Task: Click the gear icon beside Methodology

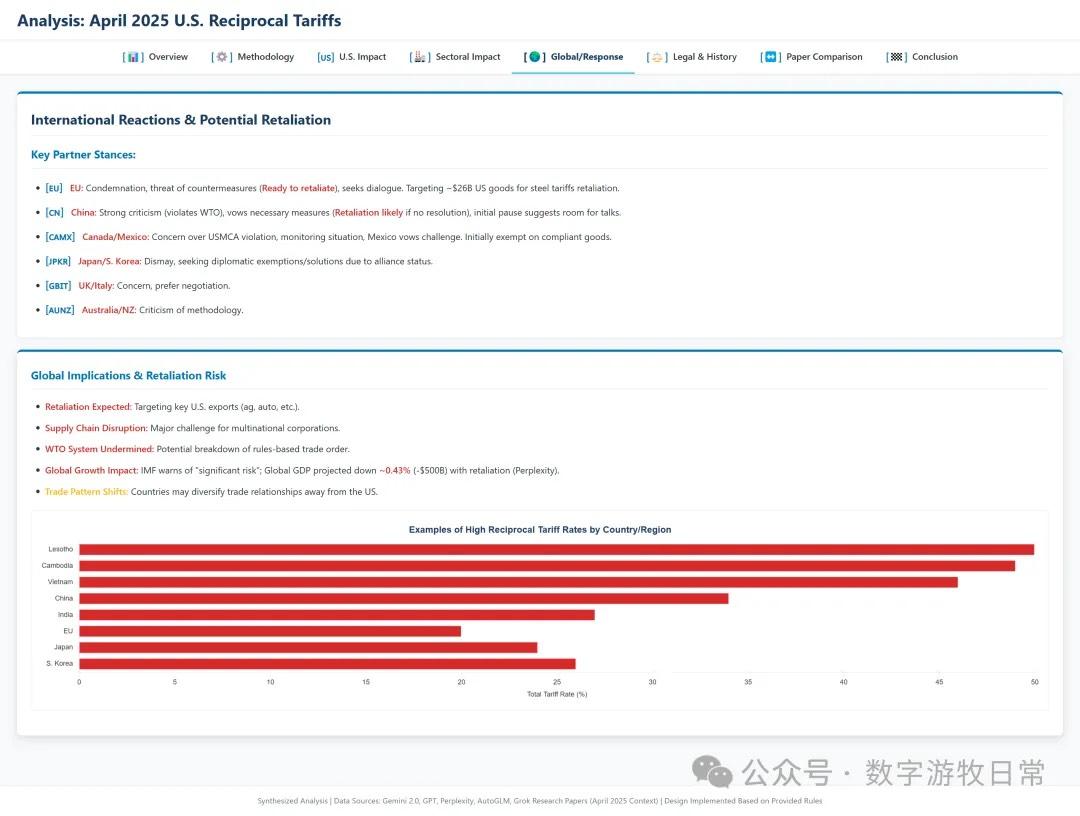Action: click(x=222, y=57)
